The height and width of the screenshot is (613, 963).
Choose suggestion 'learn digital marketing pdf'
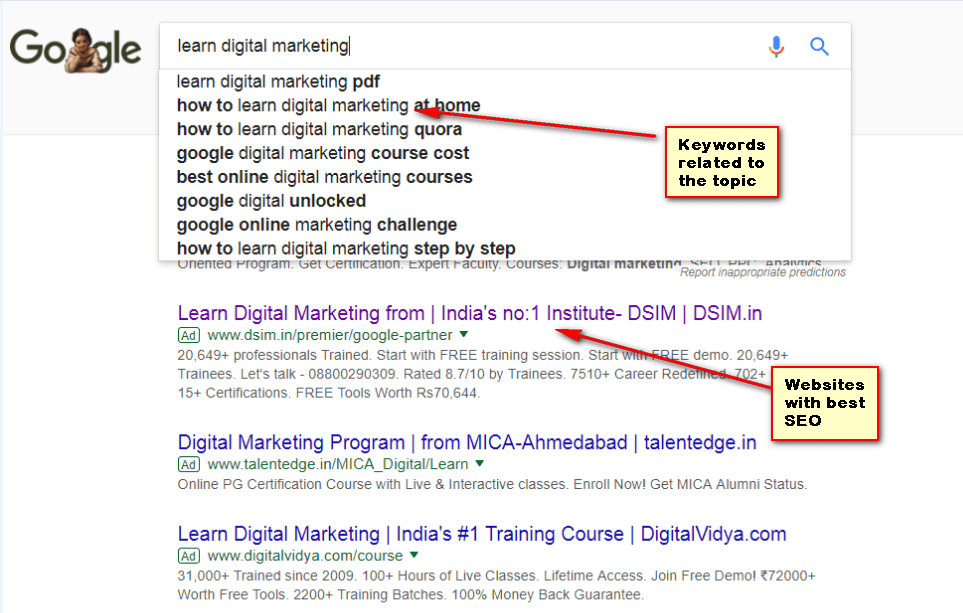click(278, 82)
